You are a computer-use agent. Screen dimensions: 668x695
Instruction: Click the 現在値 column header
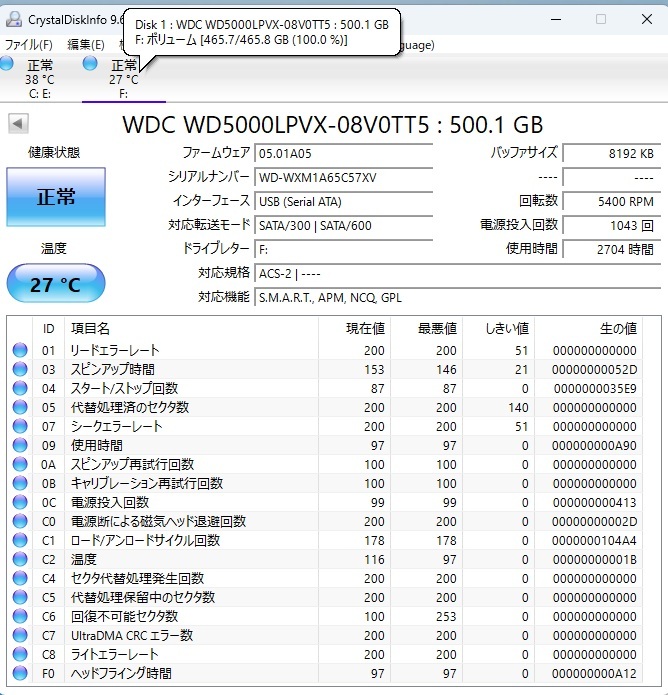point(355,328)
